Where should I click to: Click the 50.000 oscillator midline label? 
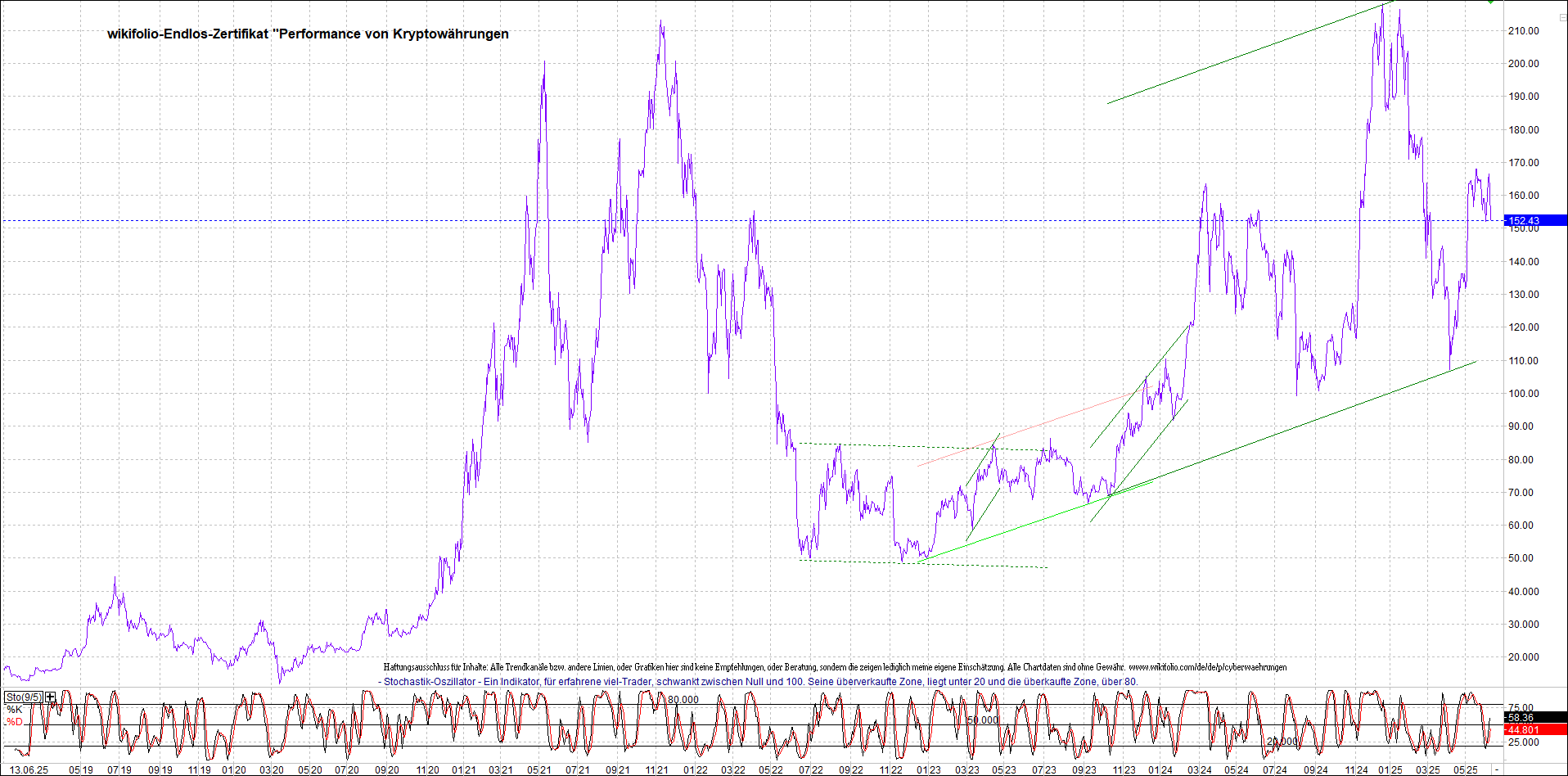tap(983, 720)
